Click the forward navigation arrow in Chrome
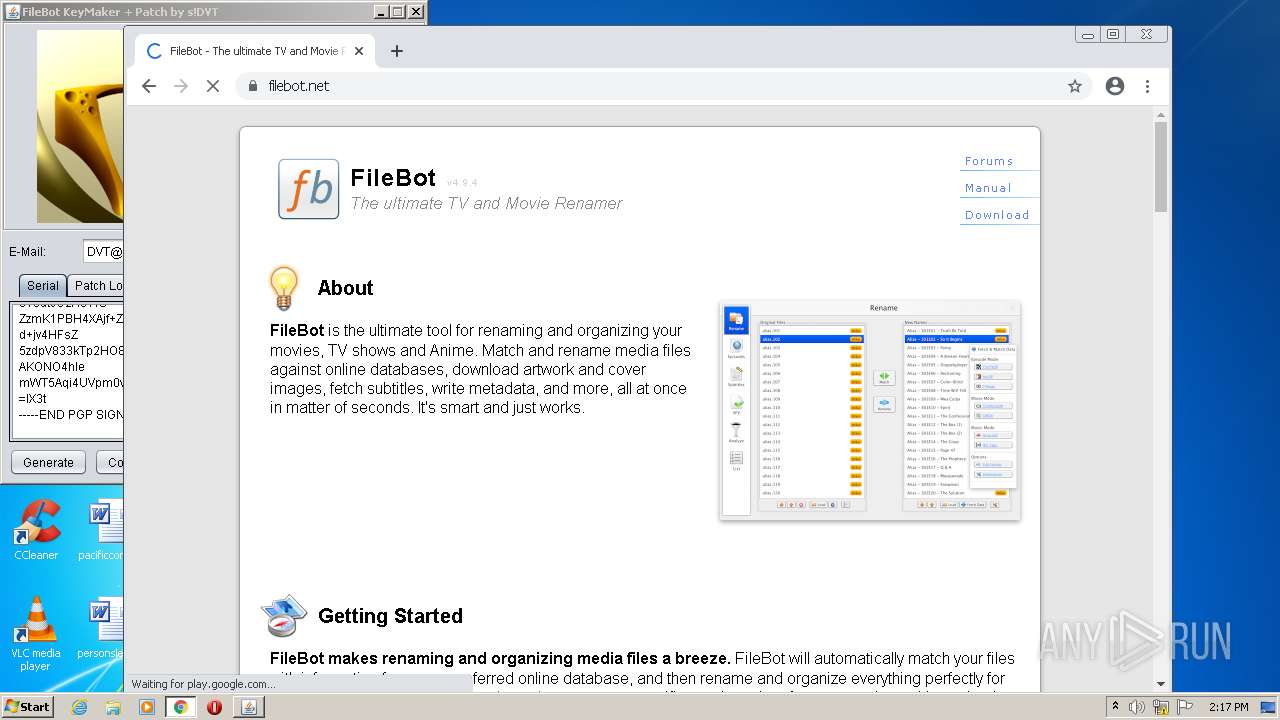Image resolution: width=1280 pixels, height=720 pixels. coord(181,86)
